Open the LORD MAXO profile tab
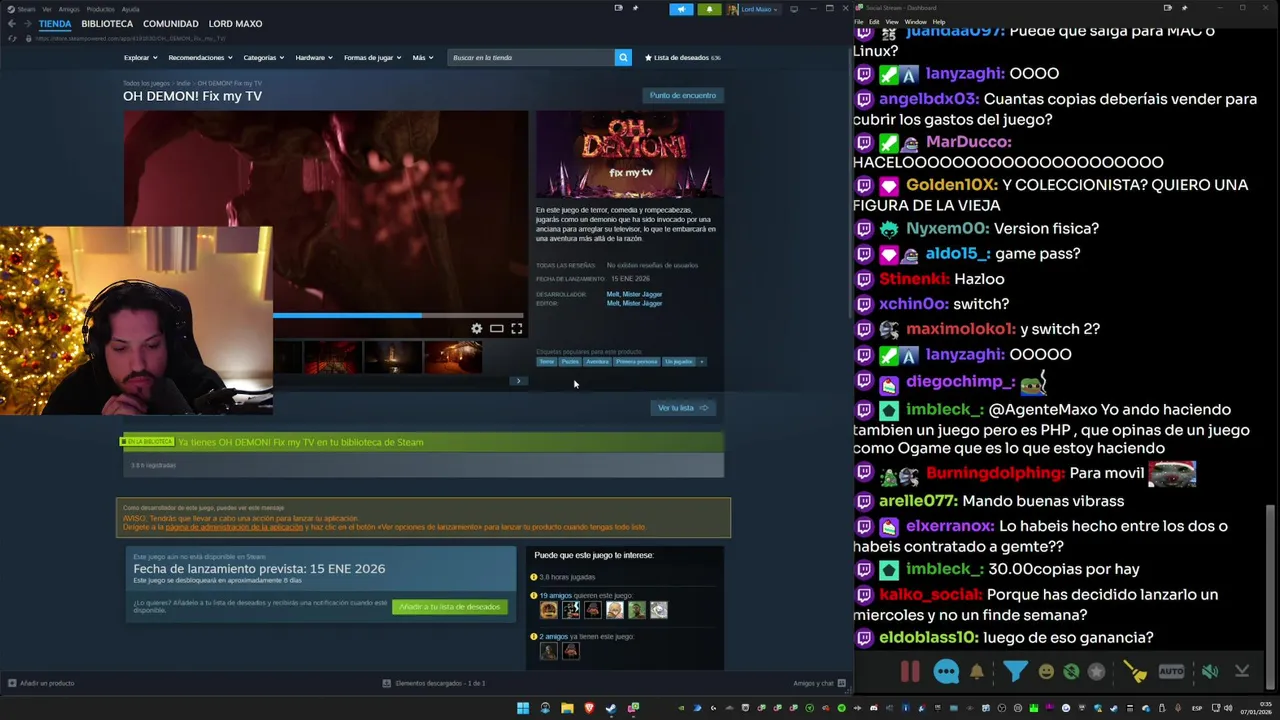This screenshot has height=720, width=1280. tap(235, 23)
